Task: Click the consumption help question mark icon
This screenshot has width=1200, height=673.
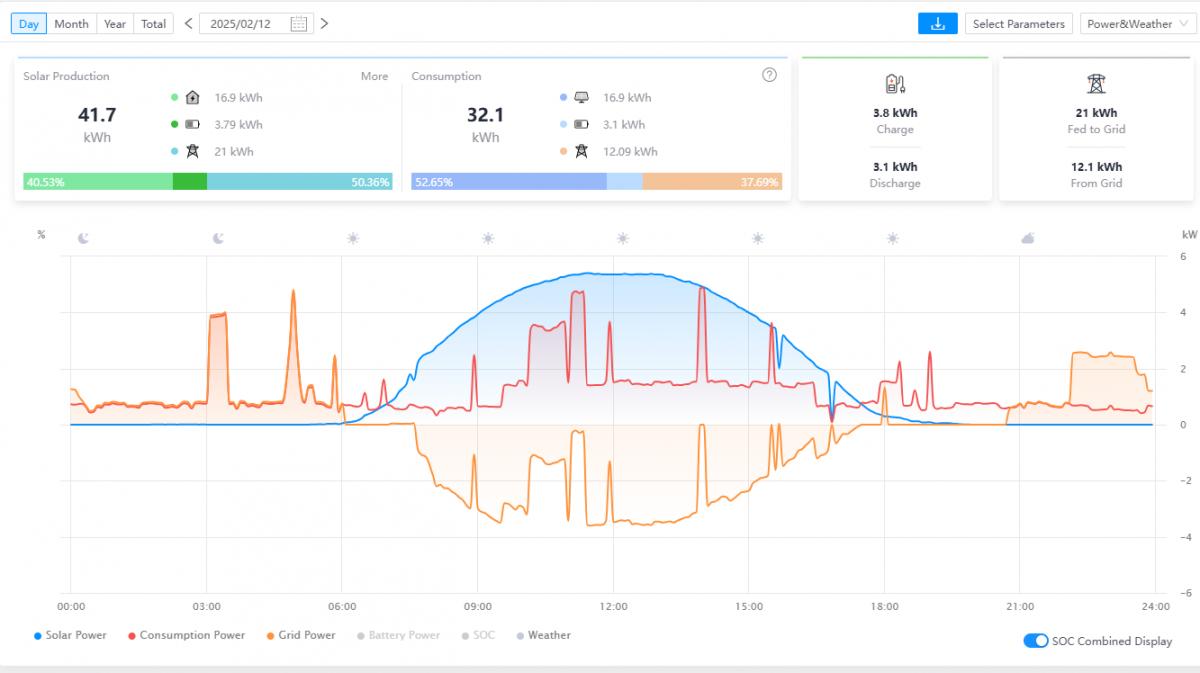Action: (x=769, y=75)
